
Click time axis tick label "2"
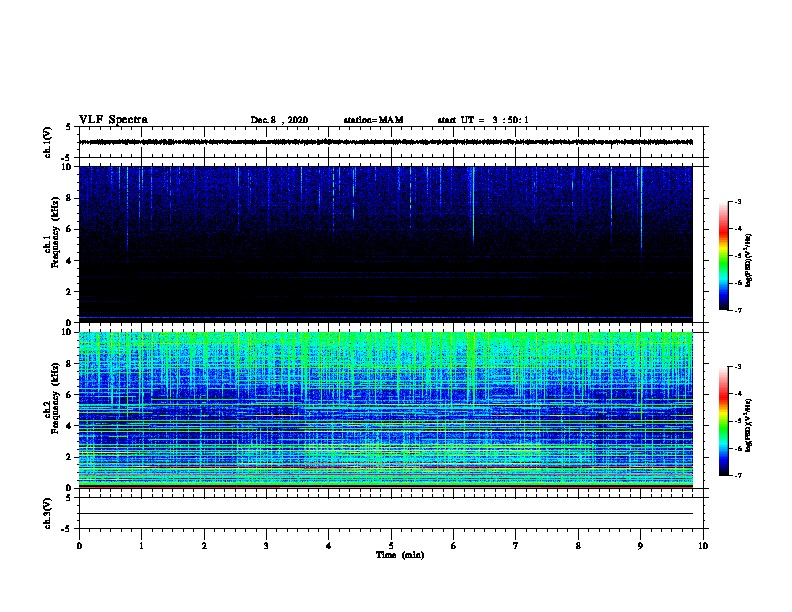(204, 546)
